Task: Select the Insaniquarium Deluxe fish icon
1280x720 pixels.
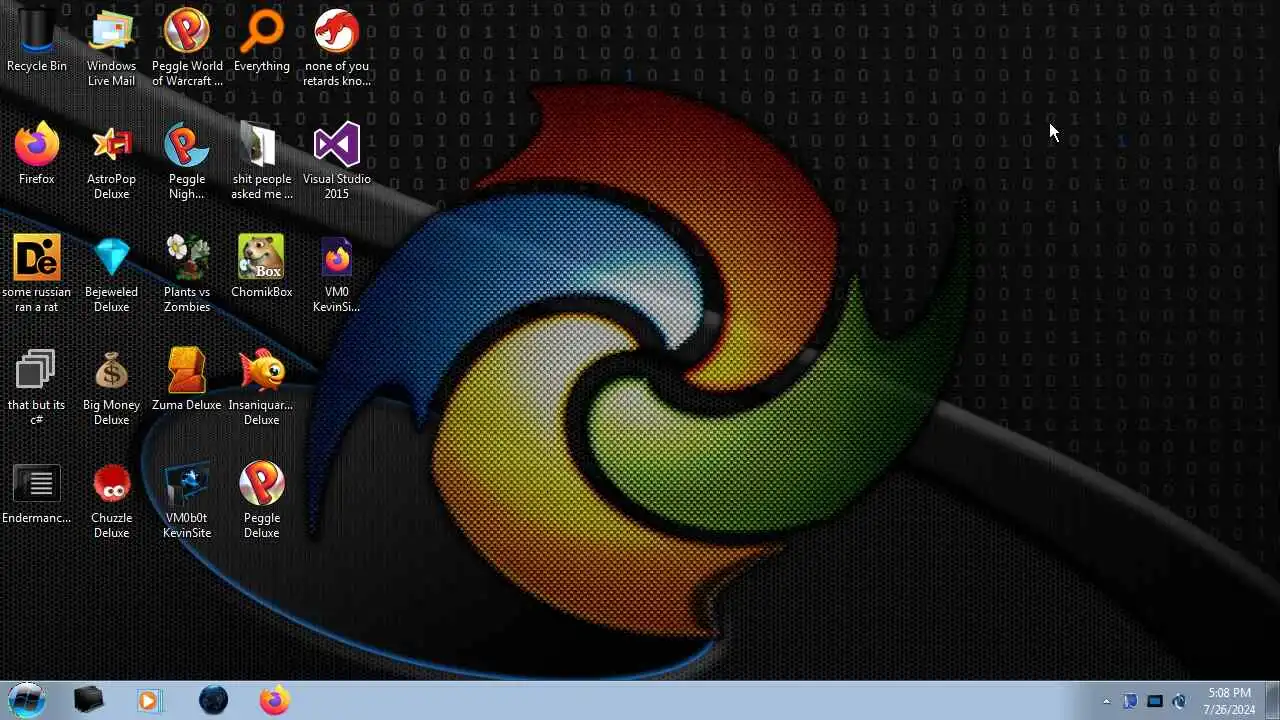Action: click(262, 388)
